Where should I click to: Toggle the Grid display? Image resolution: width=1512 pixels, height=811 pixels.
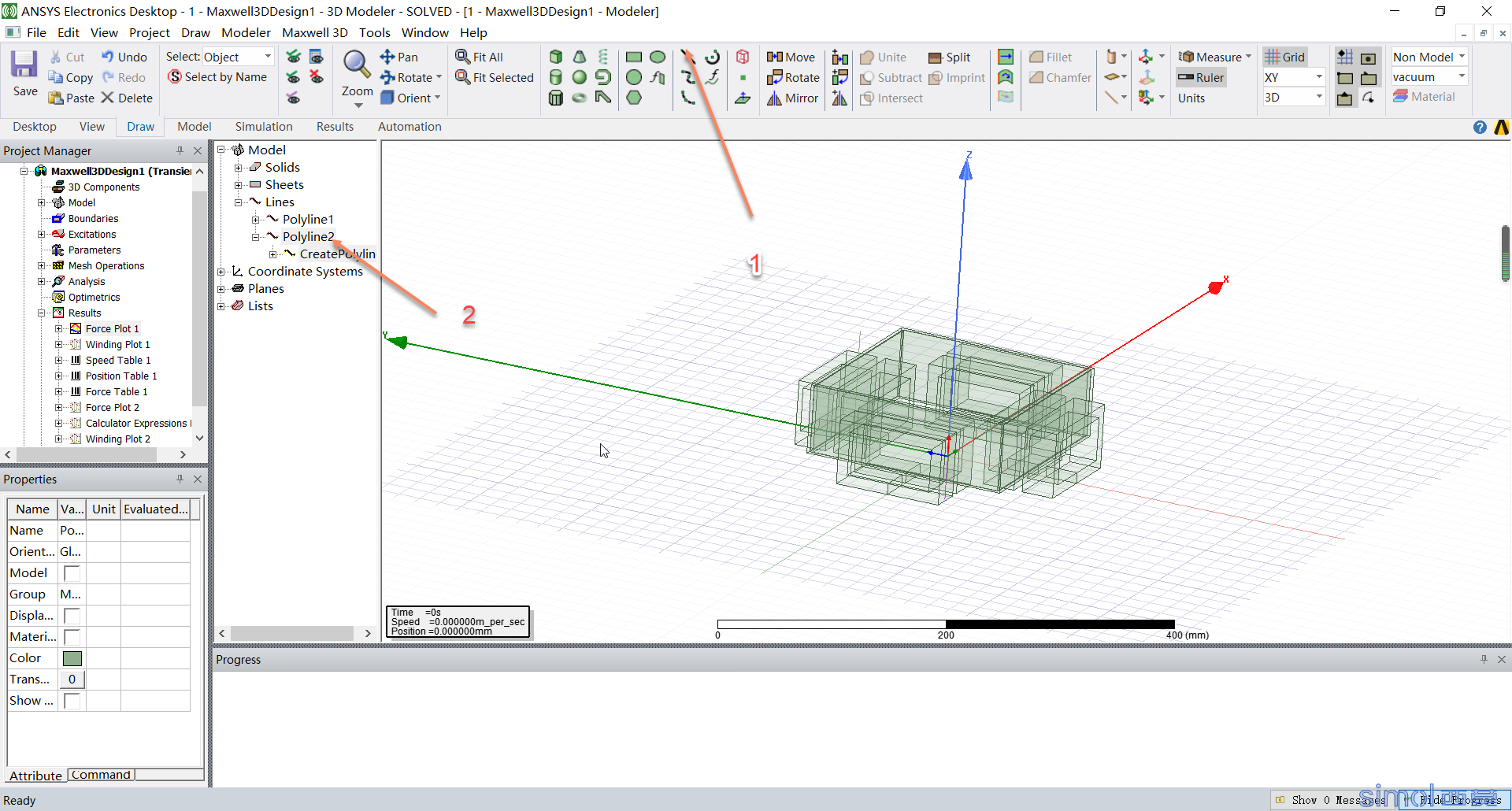[1285, 57]
